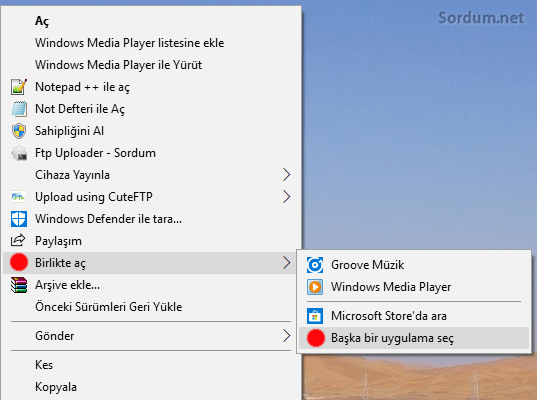Select Başka bir uygulama seç
The width and height of the screenshot is (537, 400).
pos(414,338)
